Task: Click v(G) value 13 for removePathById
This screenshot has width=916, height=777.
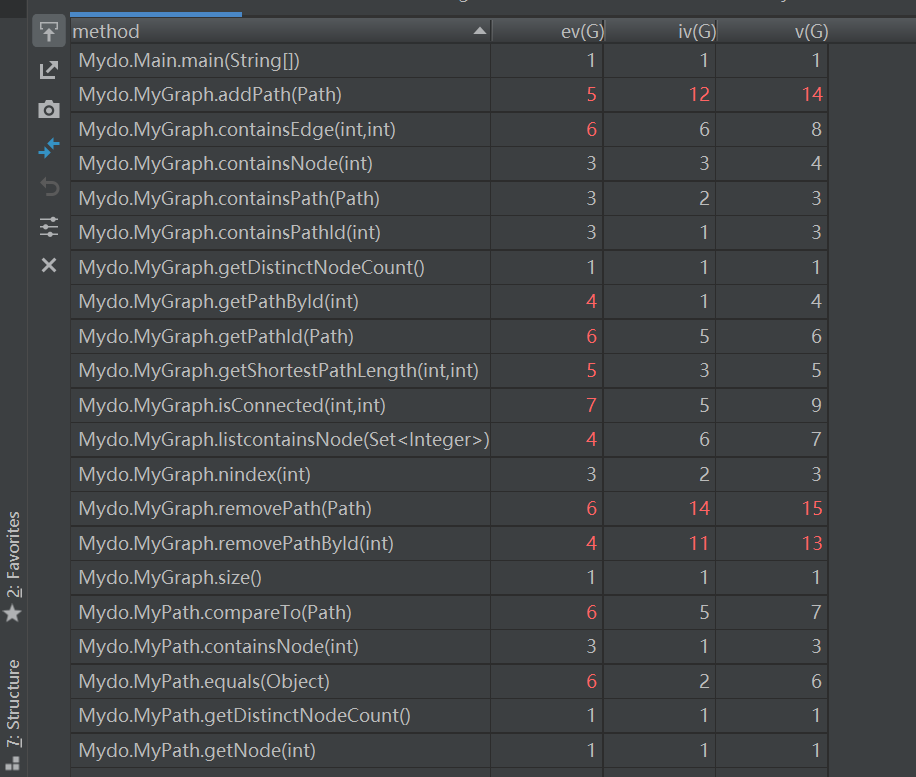Action: coord(812,543)
